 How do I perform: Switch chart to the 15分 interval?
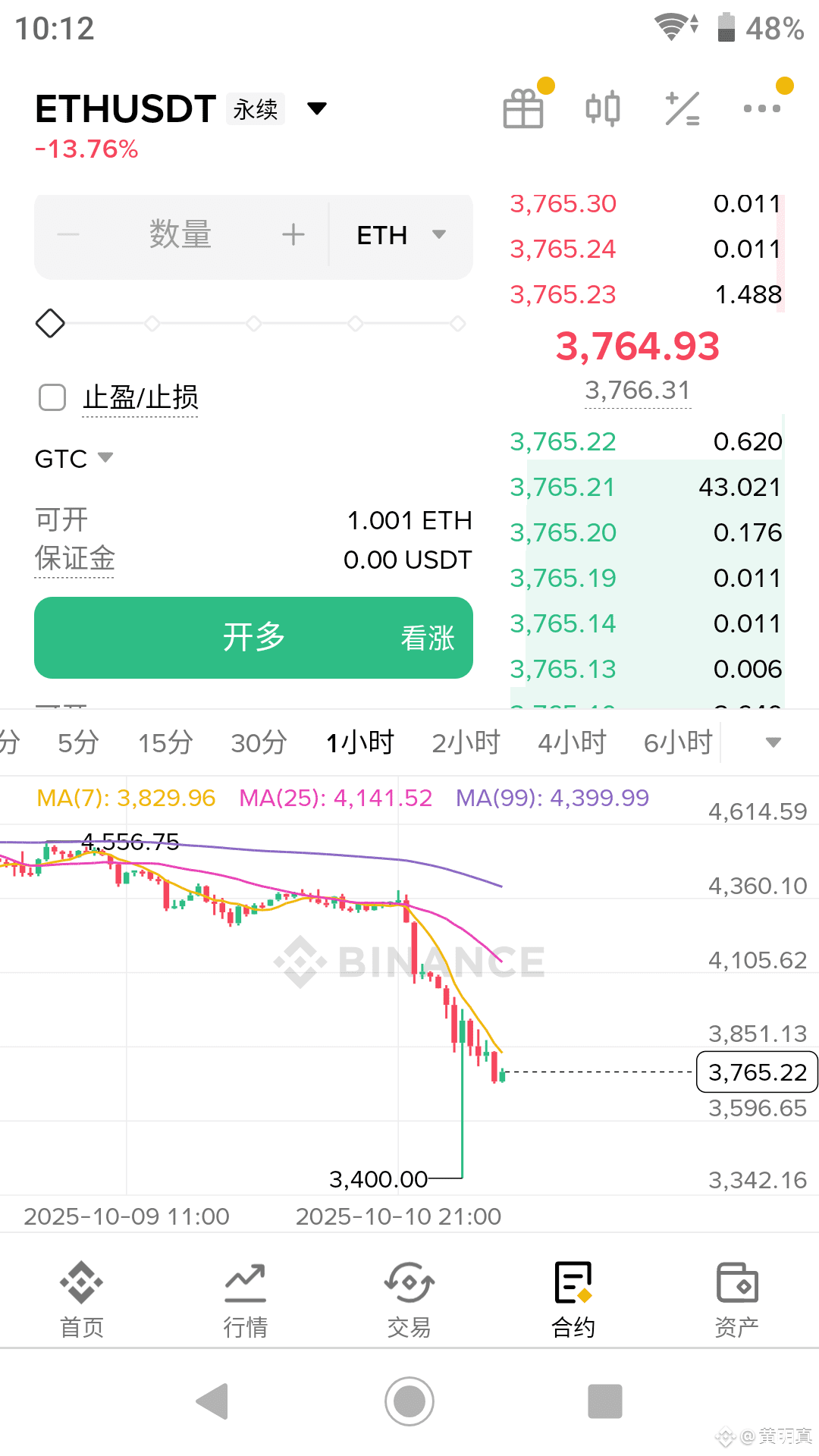165,742
